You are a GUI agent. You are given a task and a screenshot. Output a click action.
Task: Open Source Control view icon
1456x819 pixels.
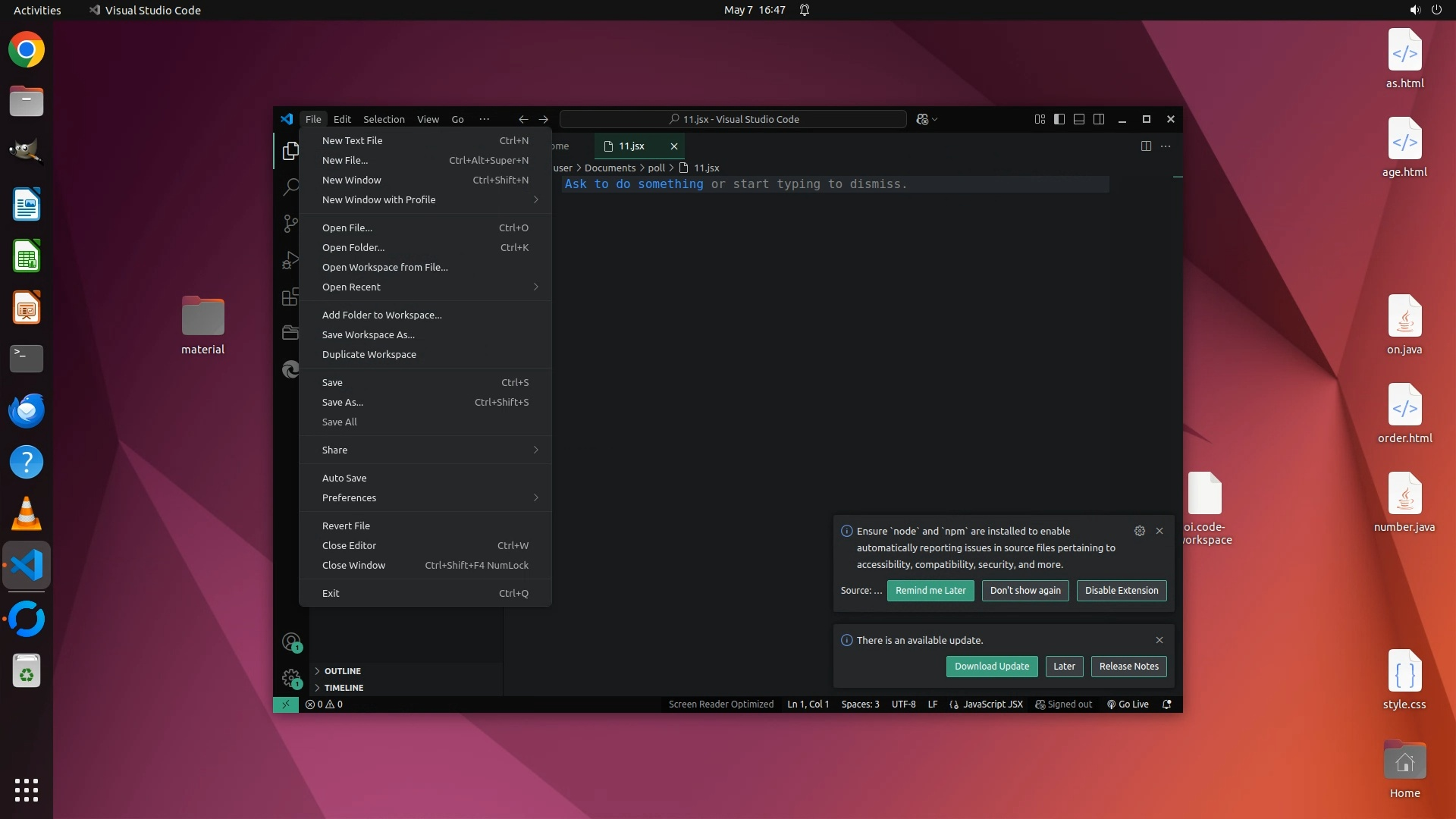pyautogui.click(x=290, y=223)
